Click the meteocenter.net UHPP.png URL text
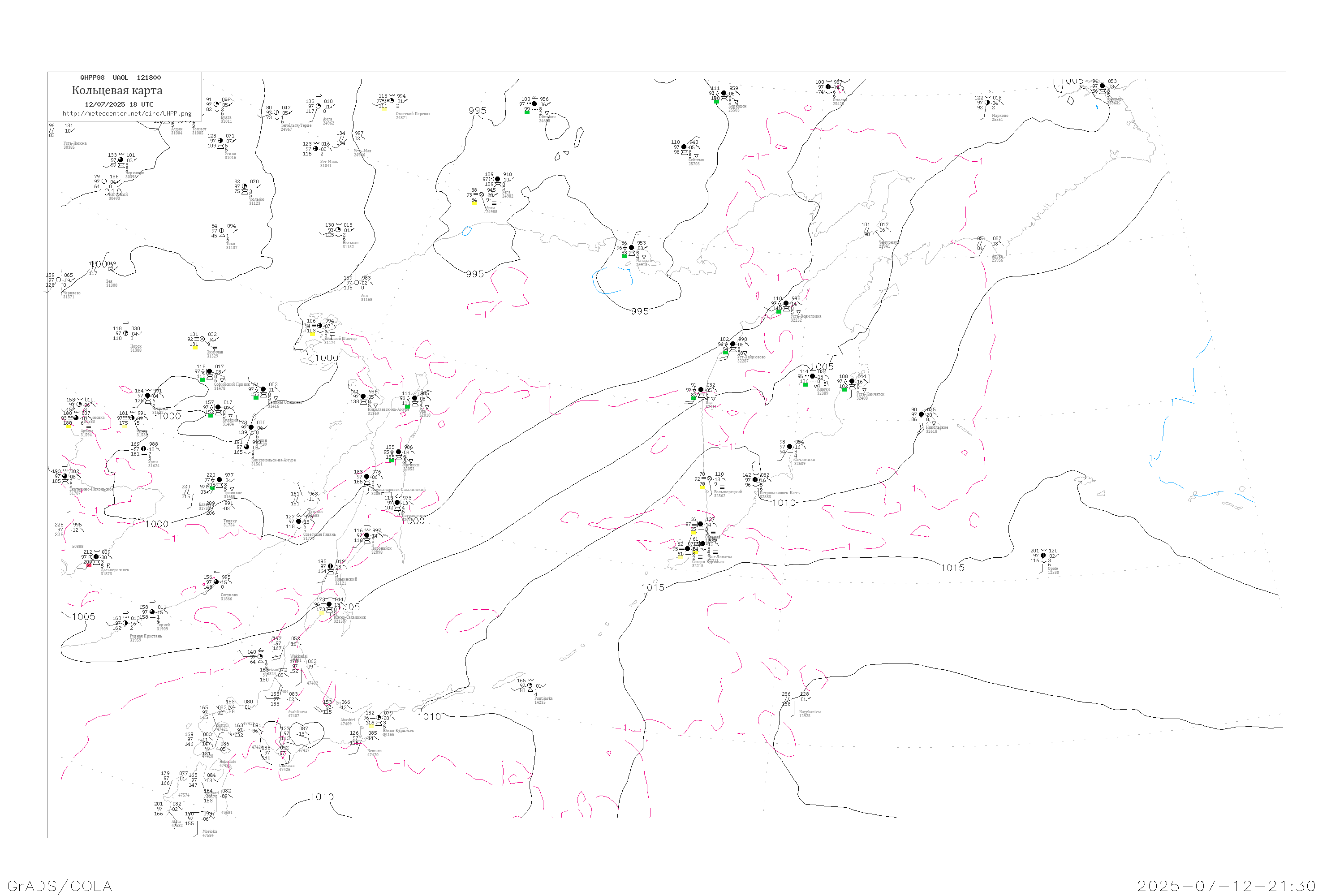The height and width of the screenshot is (896, 1344). point(127,114)
